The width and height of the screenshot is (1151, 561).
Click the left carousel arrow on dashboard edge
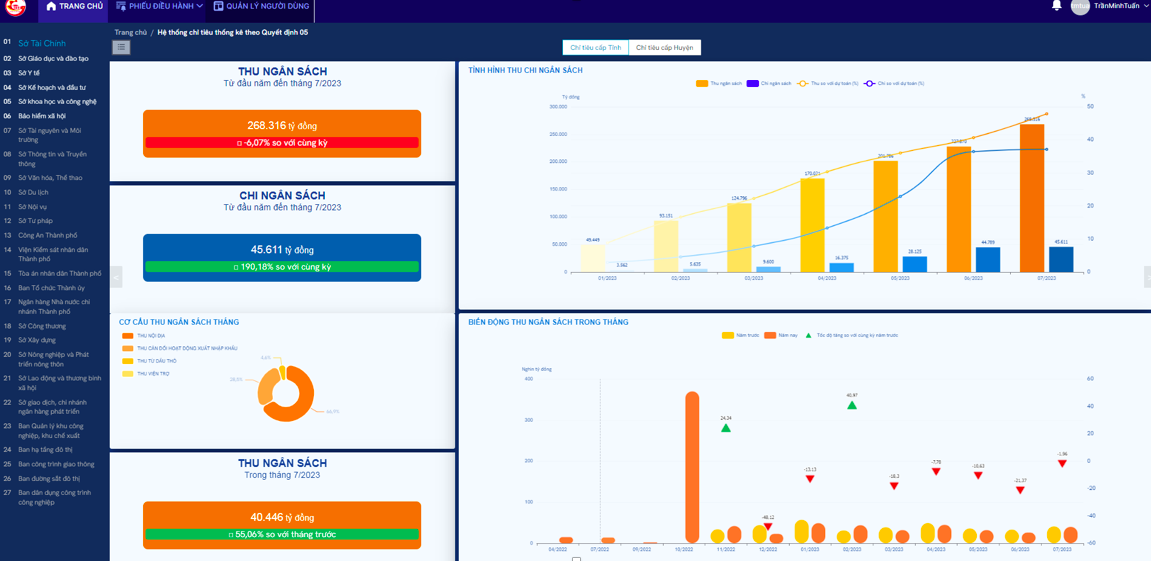116,278
